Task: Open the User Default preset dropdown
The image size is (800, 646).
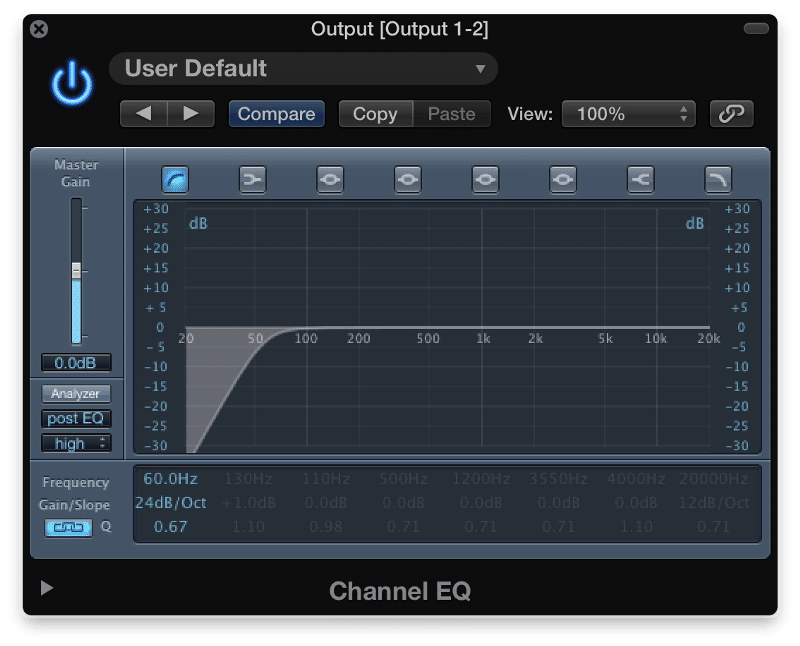Action: tap(303, 69)
